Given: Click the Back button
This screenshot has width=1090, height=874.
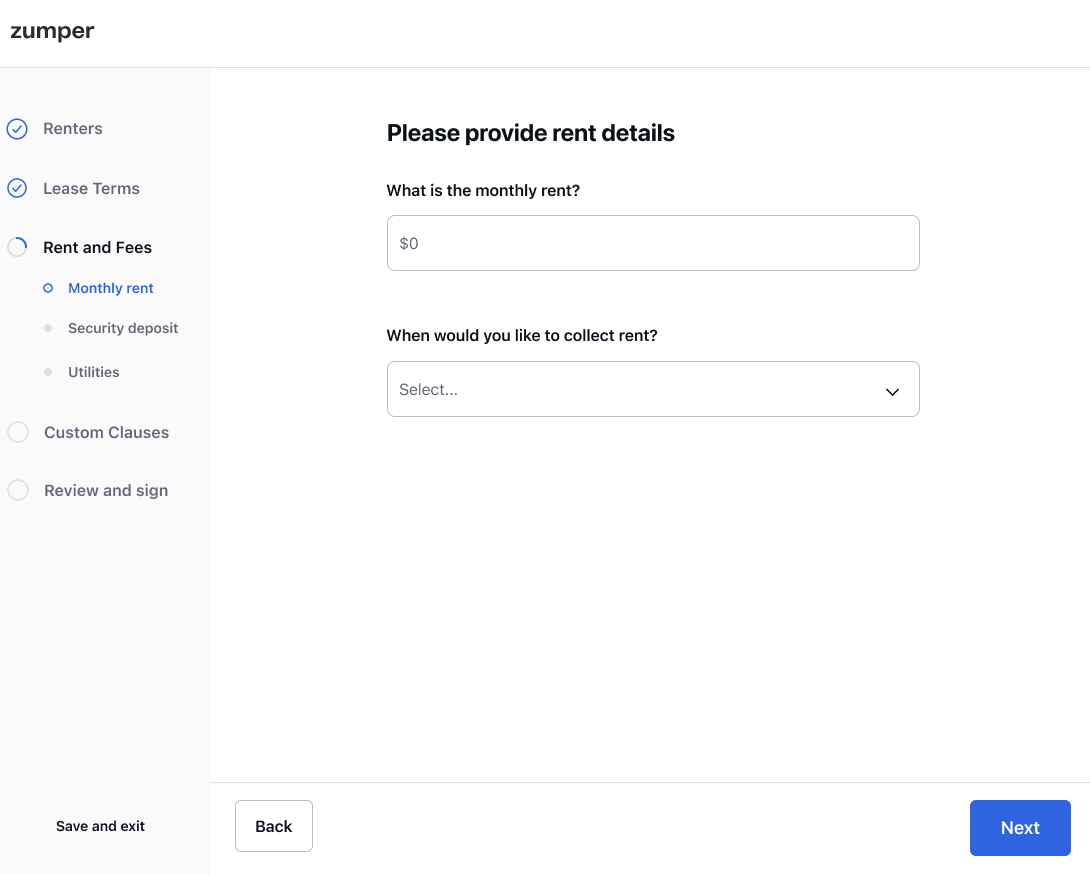Looking at the screenshot, I should pyautogui.click(x=273, y=826).
